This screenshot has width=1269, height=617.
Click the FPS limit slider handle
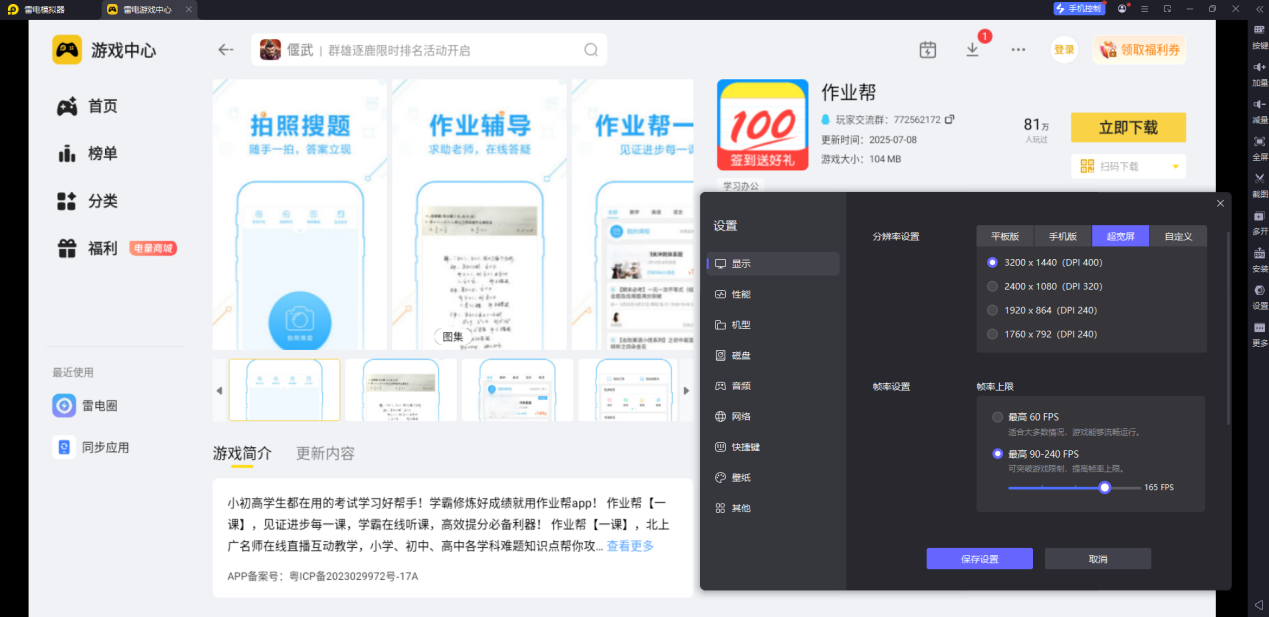pyautogui.click(x=1105, y=488)
